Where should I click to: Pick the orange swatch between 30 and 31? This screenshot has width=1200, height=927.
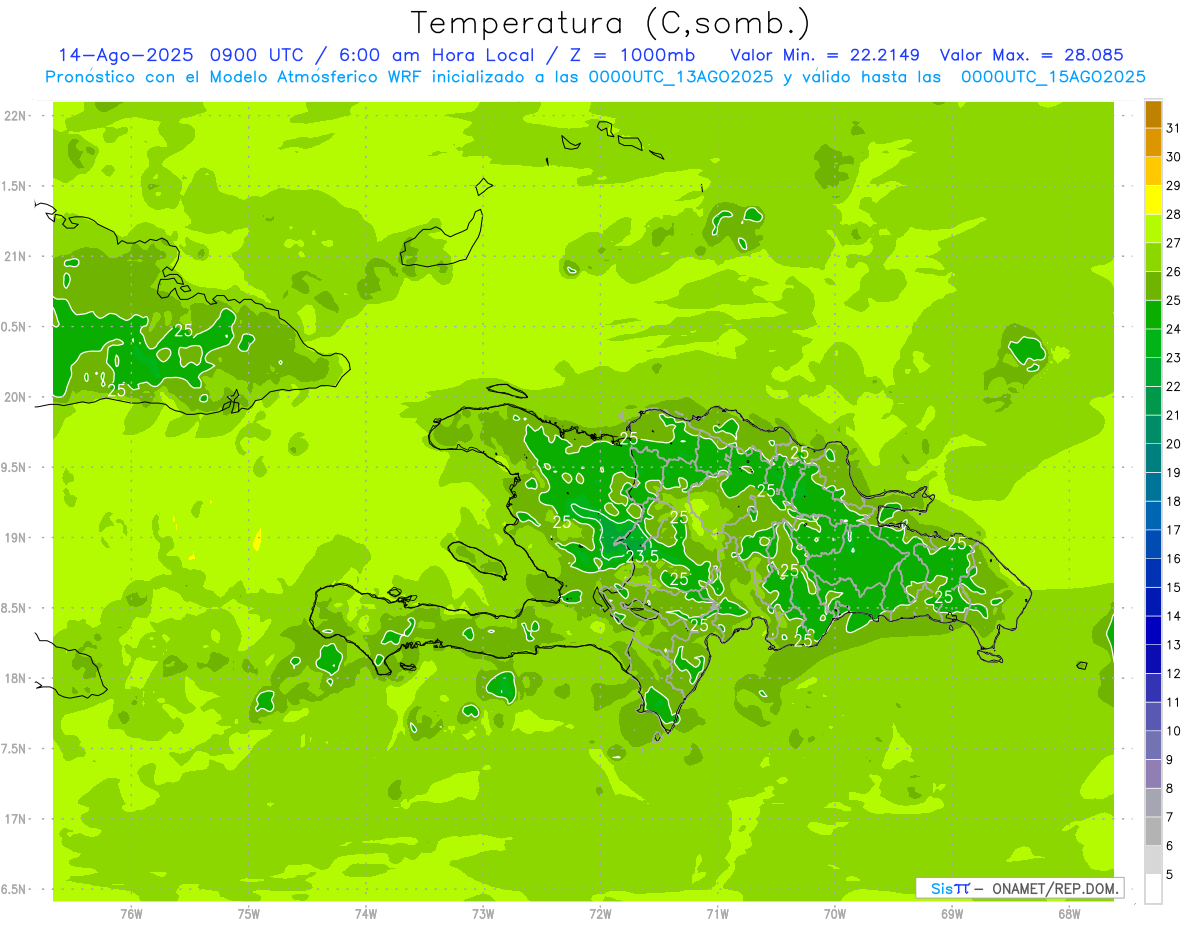click(1153, 143)
